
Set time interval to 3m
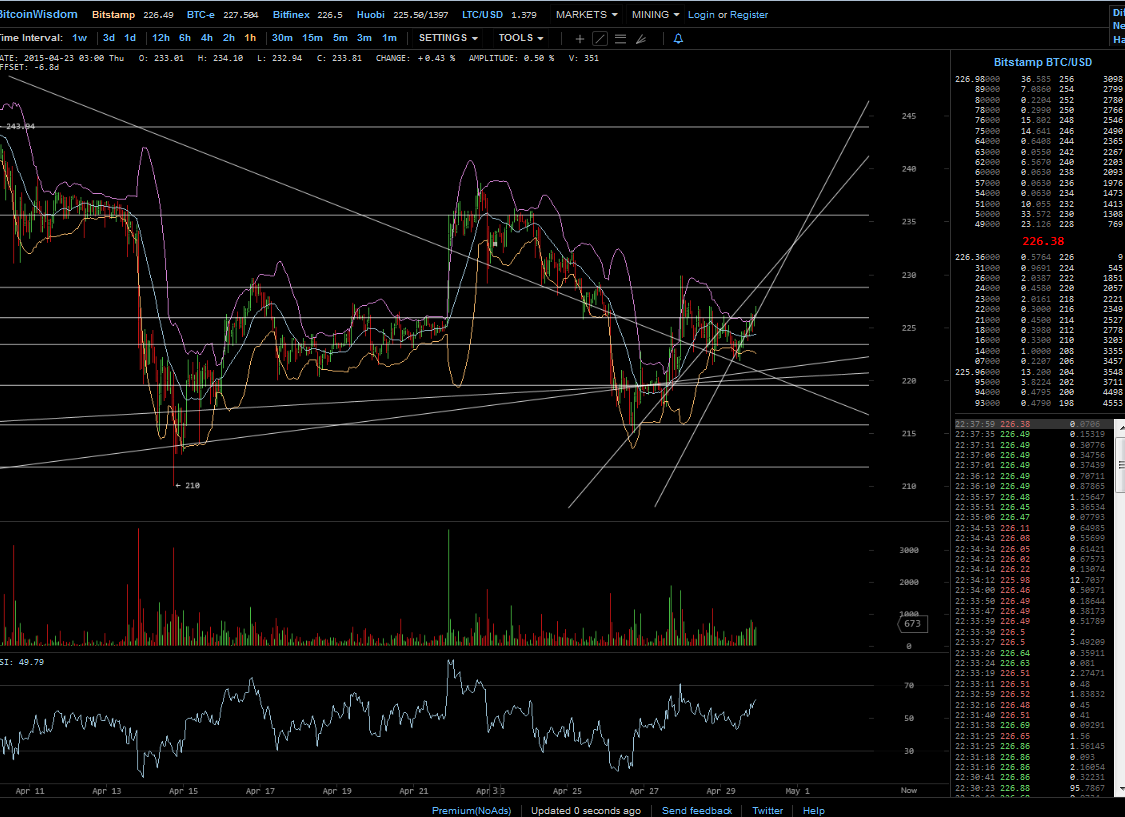tap(364, 38)
